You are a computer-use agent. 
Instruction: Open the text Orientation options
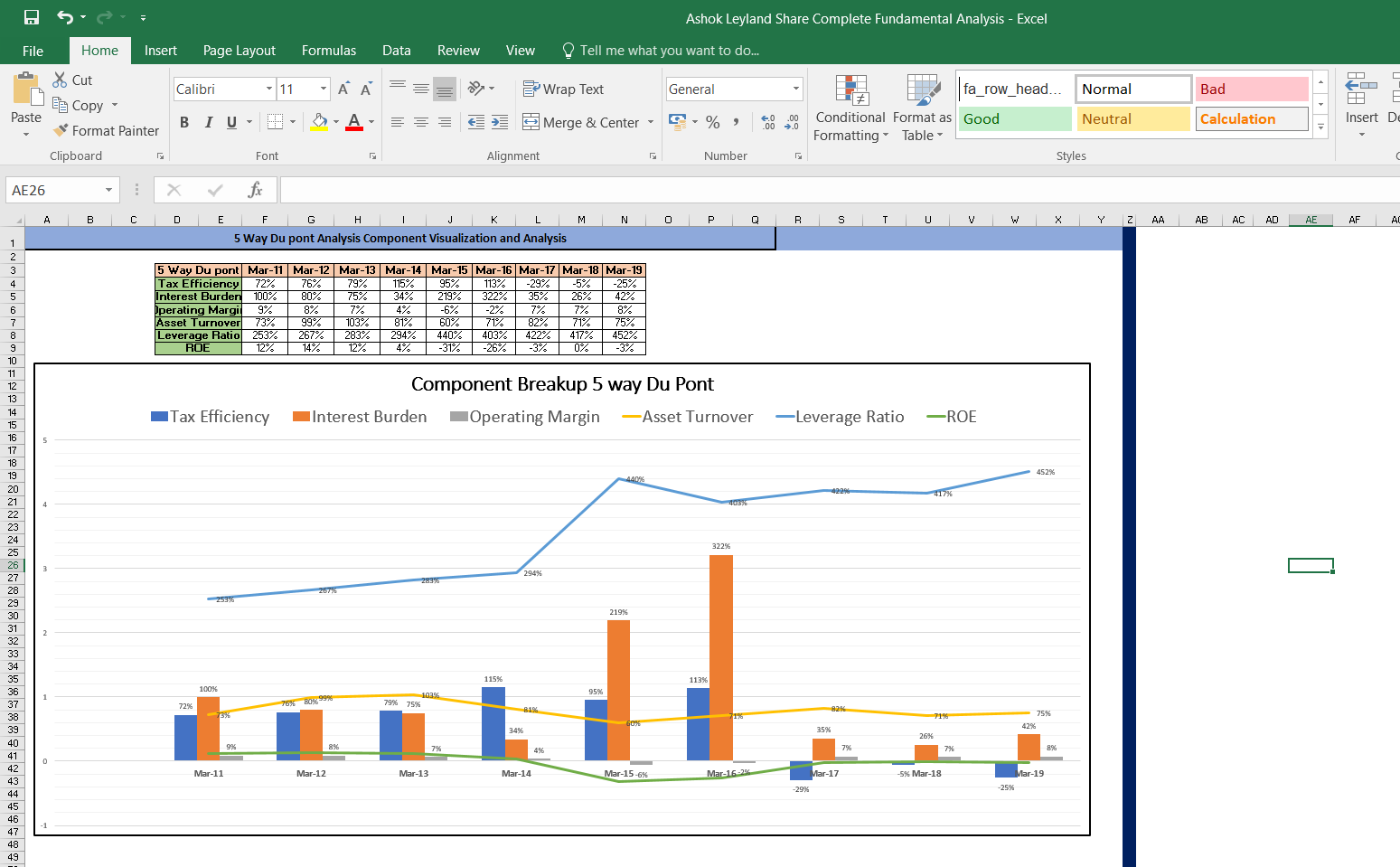click(481, 89)
